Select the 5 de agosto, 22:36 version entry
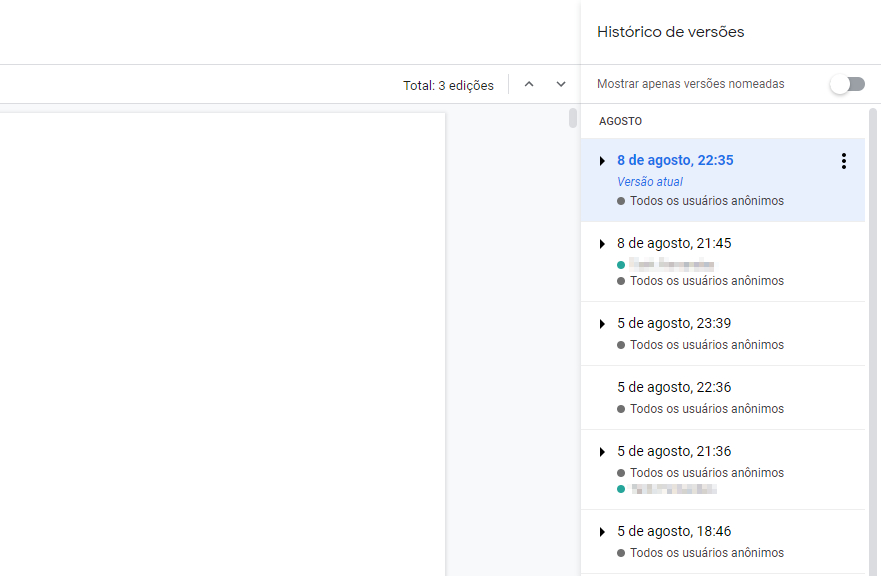 pos(676,387)
